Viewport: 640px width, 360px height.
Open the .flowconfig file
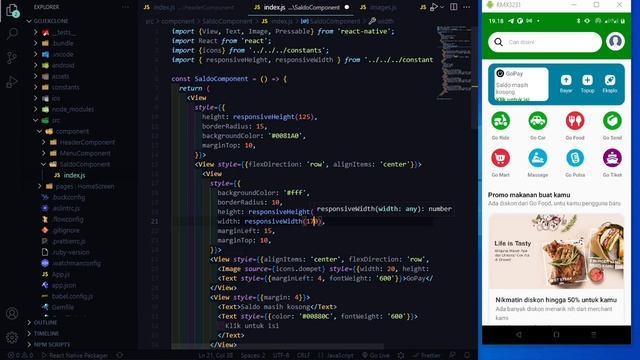[x=68, y=220]
